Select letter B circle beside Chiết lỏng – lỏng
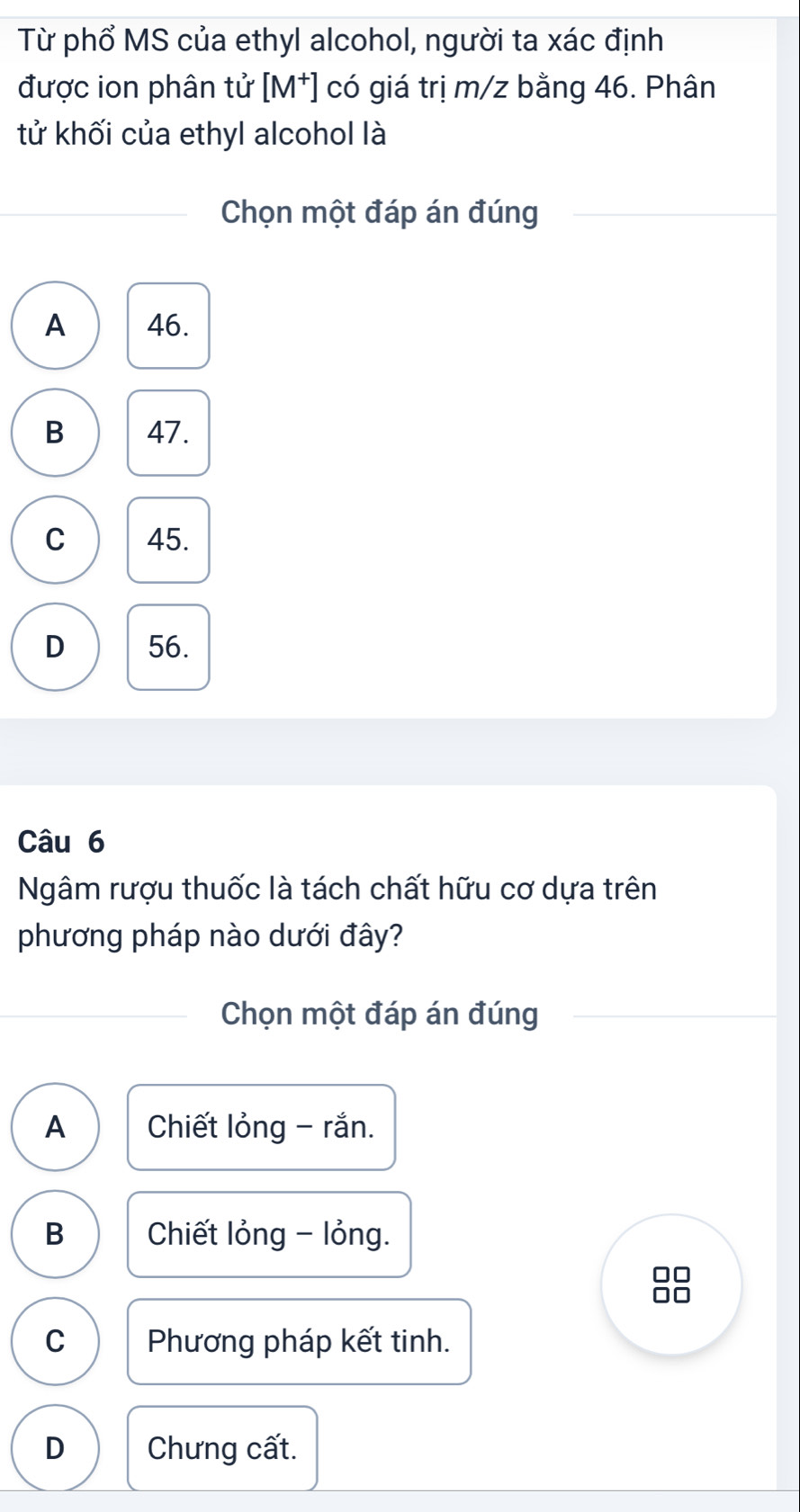Screen dimensions: 800x1512 click(x=56, y=1234)
